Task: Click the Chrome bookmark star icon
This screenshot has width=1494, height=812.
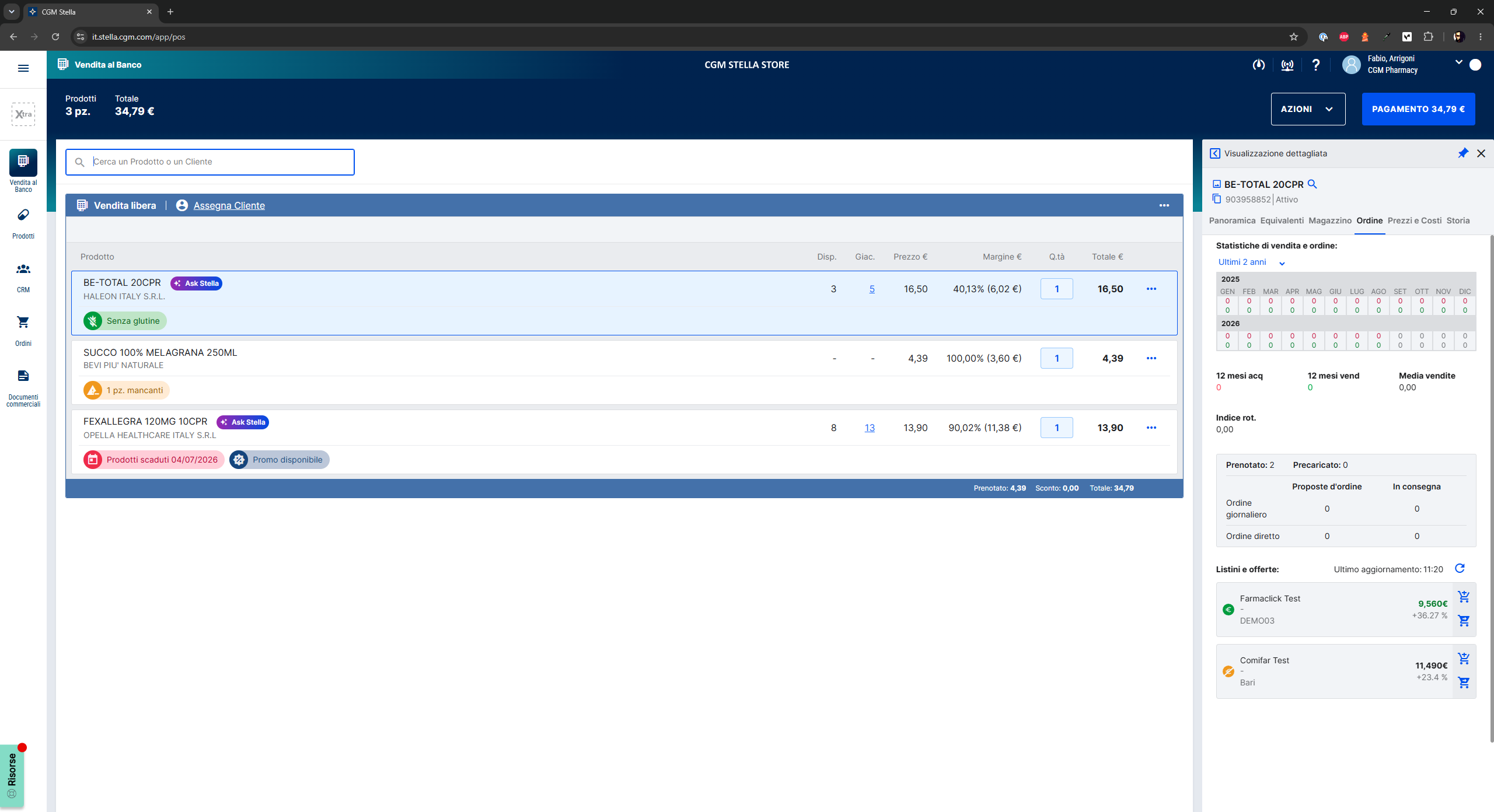Action: point(1294,37)
